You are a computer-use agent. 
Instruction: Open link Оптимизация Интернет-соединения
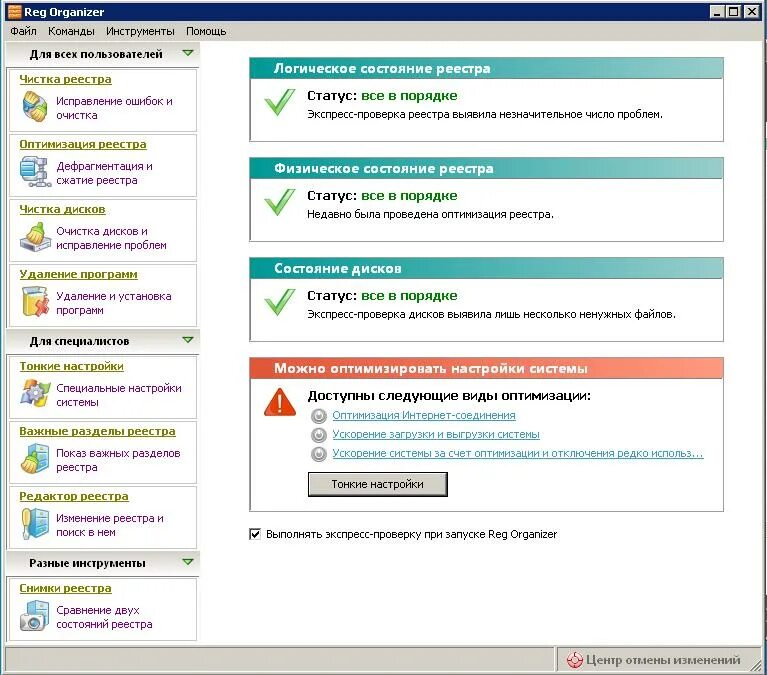pyautogui.click(x=424, y=415)
